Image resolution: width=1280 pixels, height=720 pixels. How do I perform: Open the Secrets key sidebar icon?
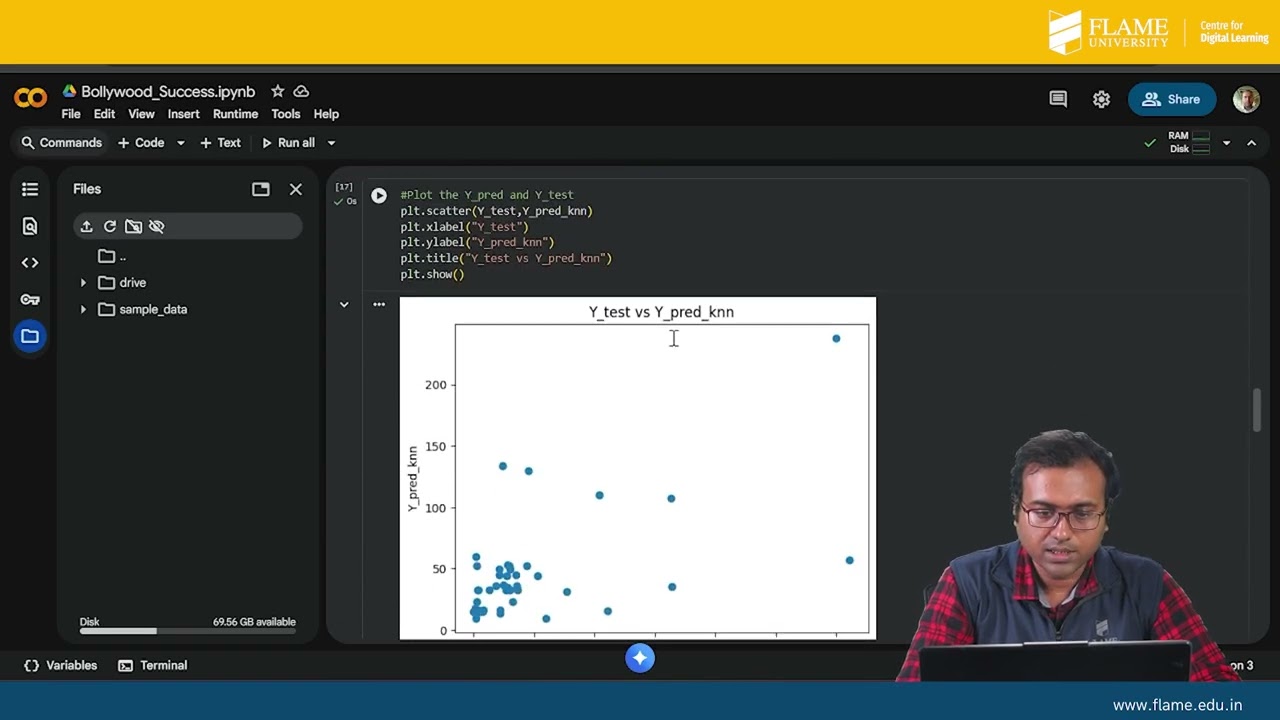pyautogui.click(x=30, y=299)
